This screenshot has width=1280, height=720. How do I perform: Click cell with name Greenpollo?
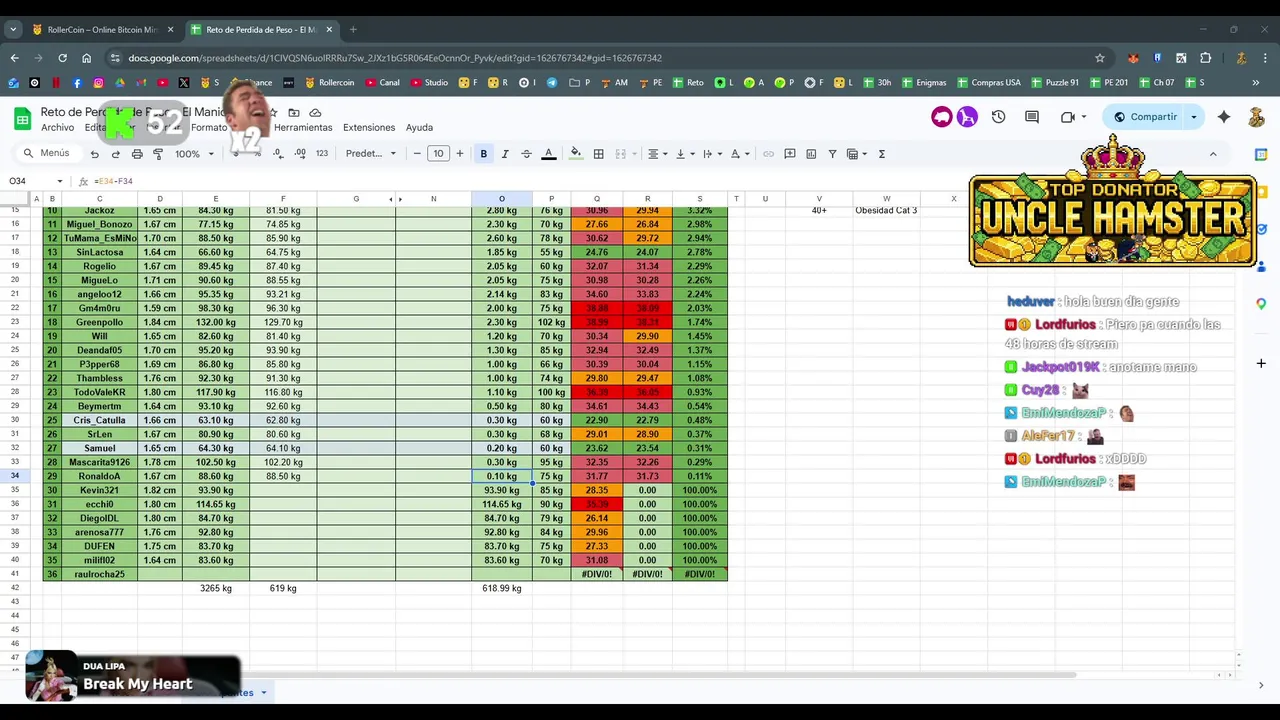tap(99, 322)
